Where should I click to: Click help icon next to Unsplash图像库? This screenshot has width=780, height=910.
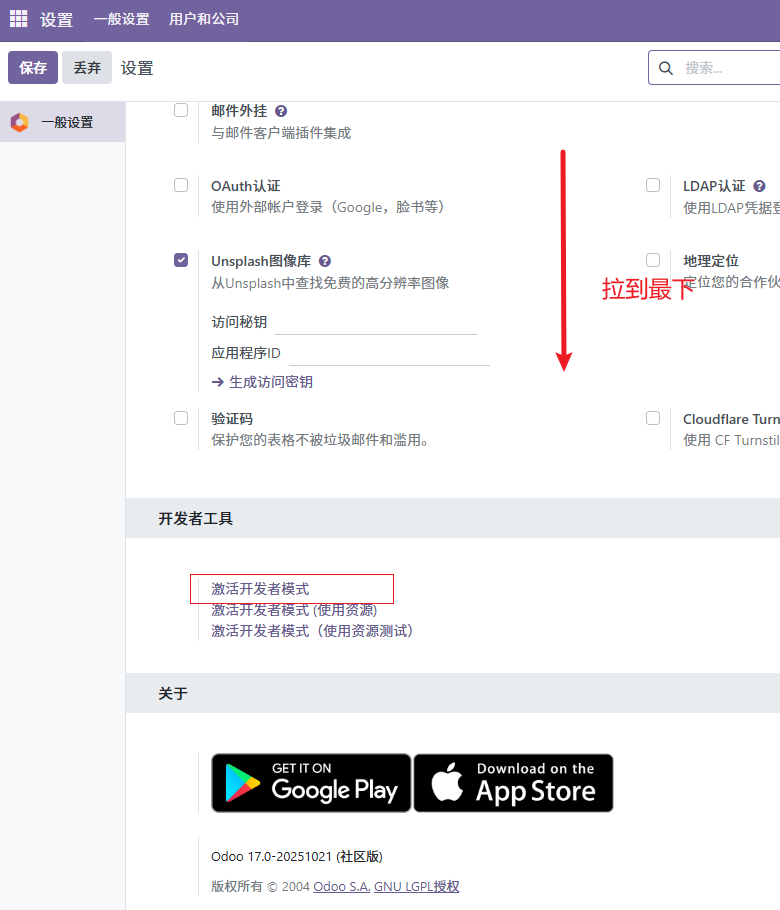tap(325, 261)
